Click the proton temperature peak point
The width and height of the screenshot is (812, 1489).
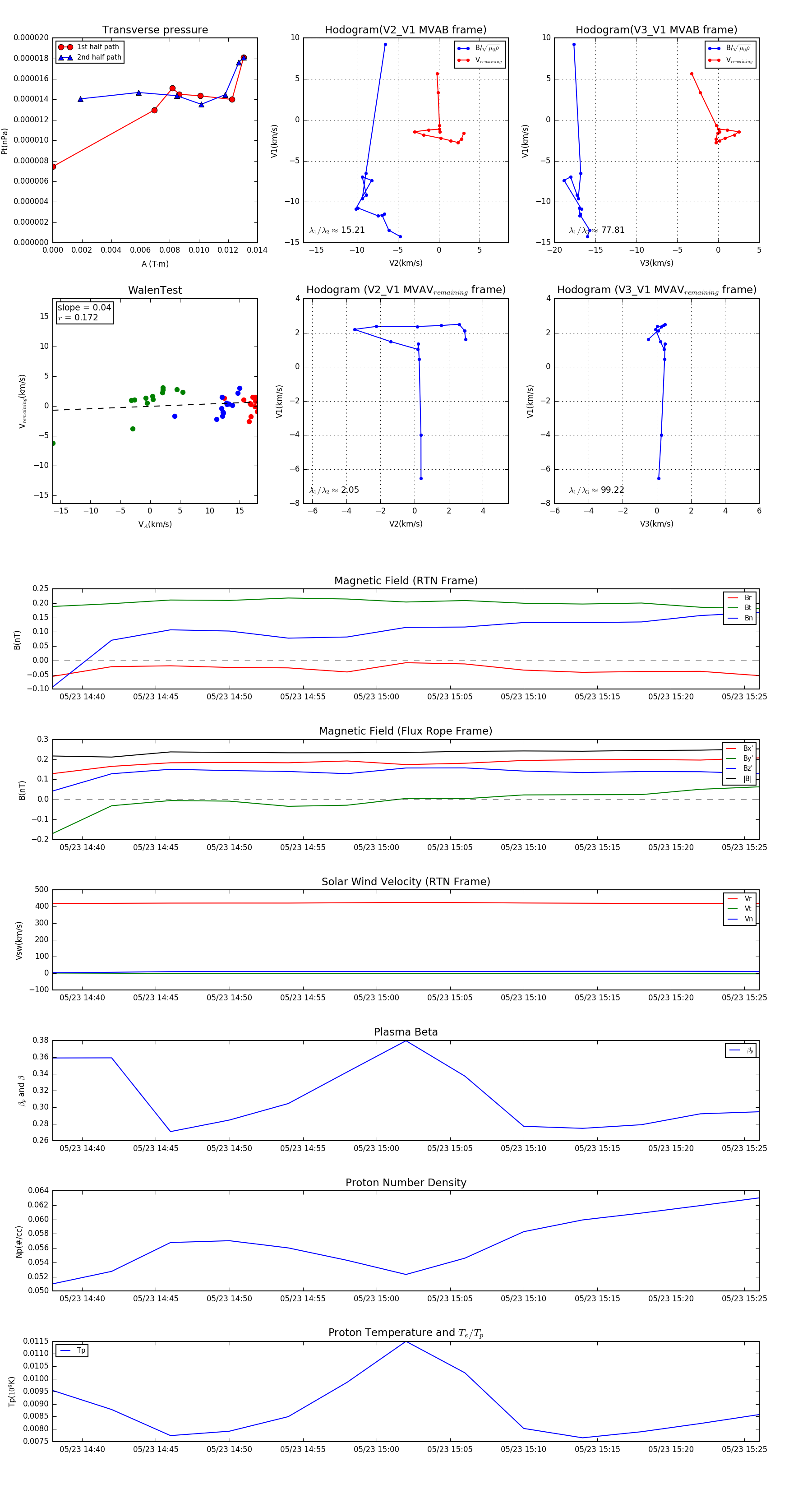point(406,1341)
